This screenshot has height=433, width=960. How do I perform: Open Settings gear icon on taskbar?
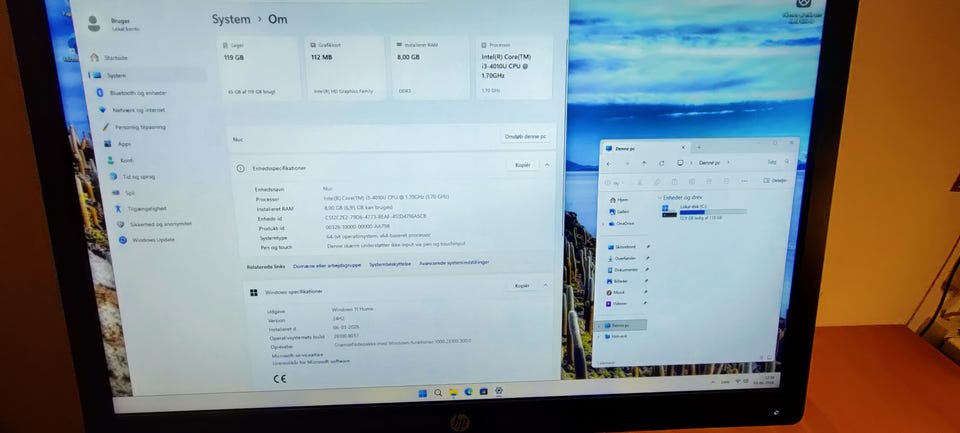click(499, 391)
